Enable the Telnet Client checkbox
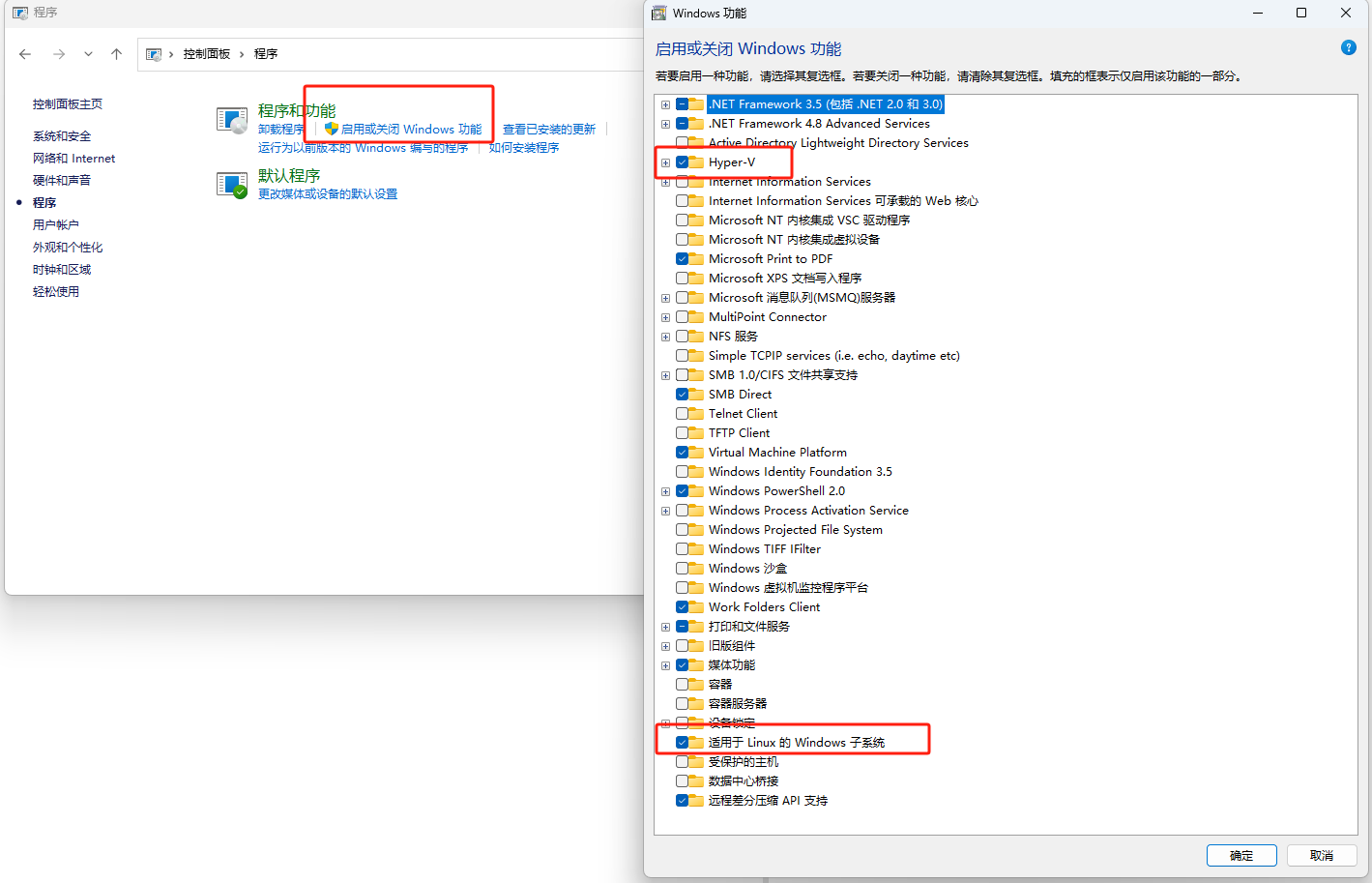This screenshot has width=1372, height=883. (x=683, y=413)
